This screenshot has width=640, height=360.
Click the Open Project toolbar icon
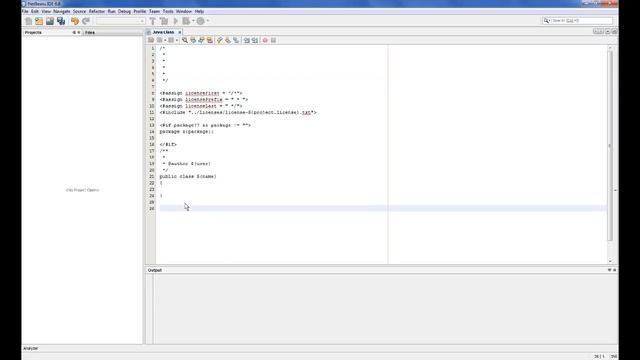coord(50,21)
